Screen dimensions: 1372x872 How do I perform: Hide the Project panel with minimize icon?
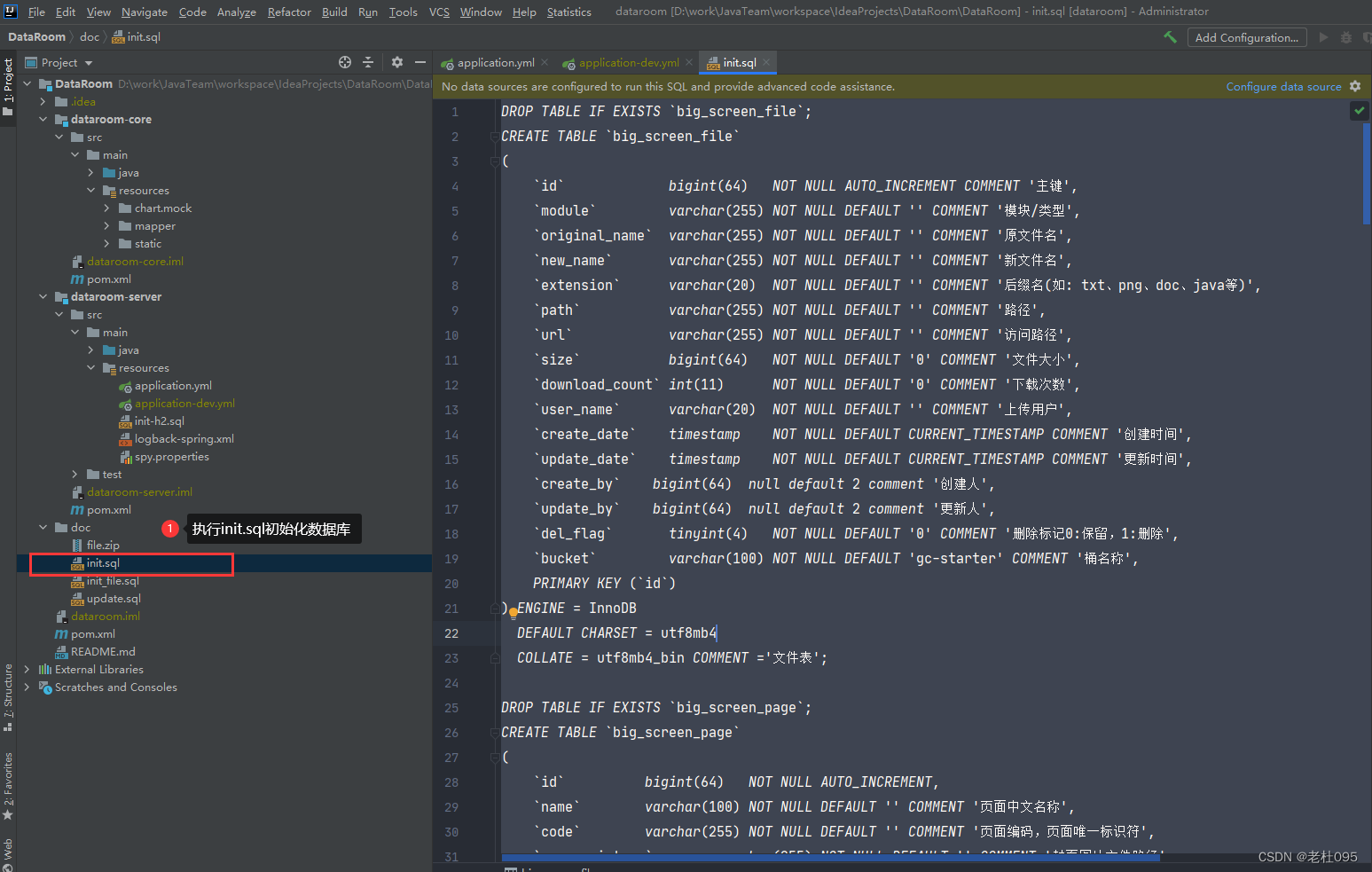click(x=420, y=62)
